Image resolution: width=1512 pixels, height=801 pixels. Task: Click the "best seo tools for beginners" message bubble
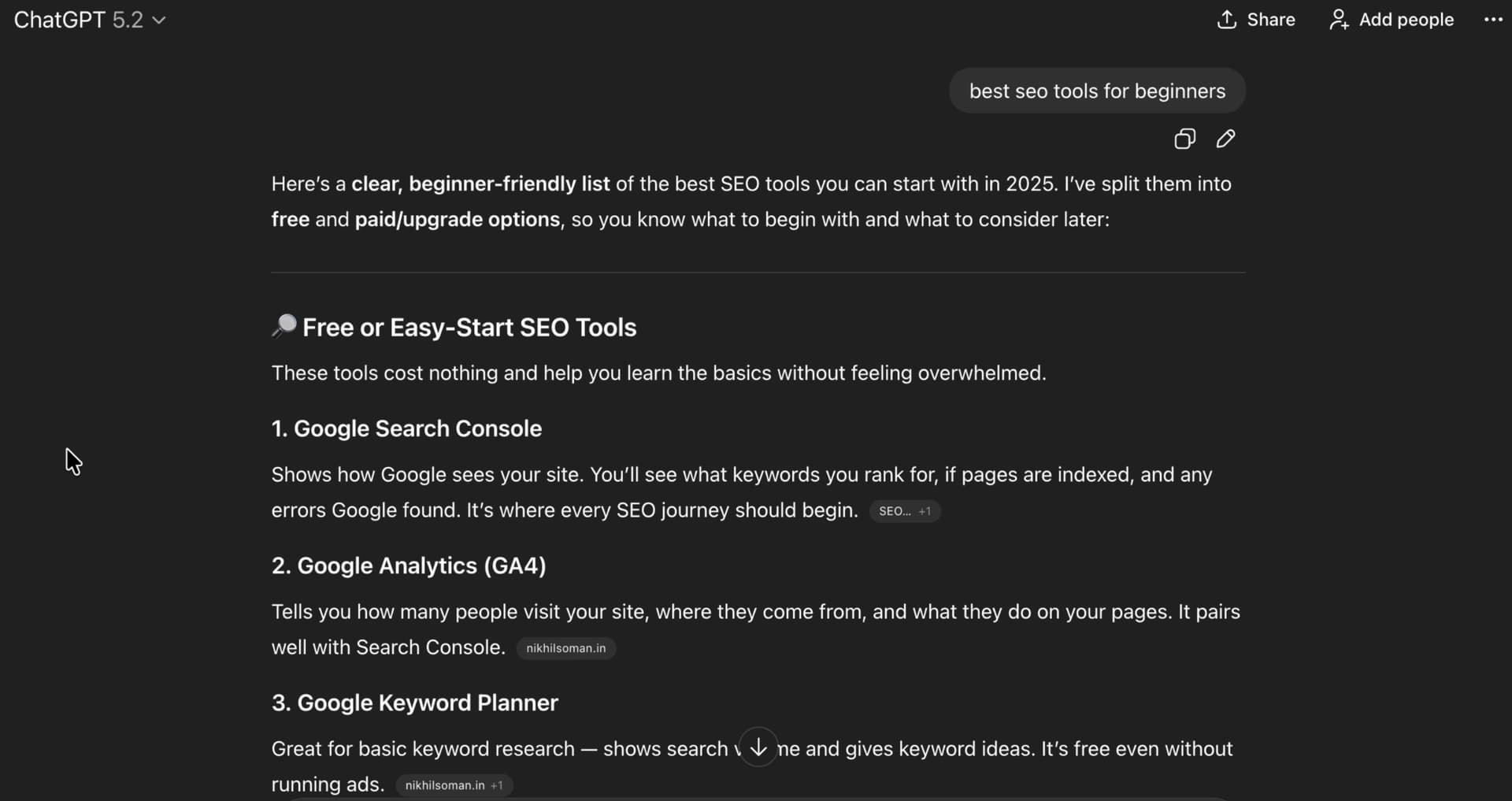point(1097,91)
